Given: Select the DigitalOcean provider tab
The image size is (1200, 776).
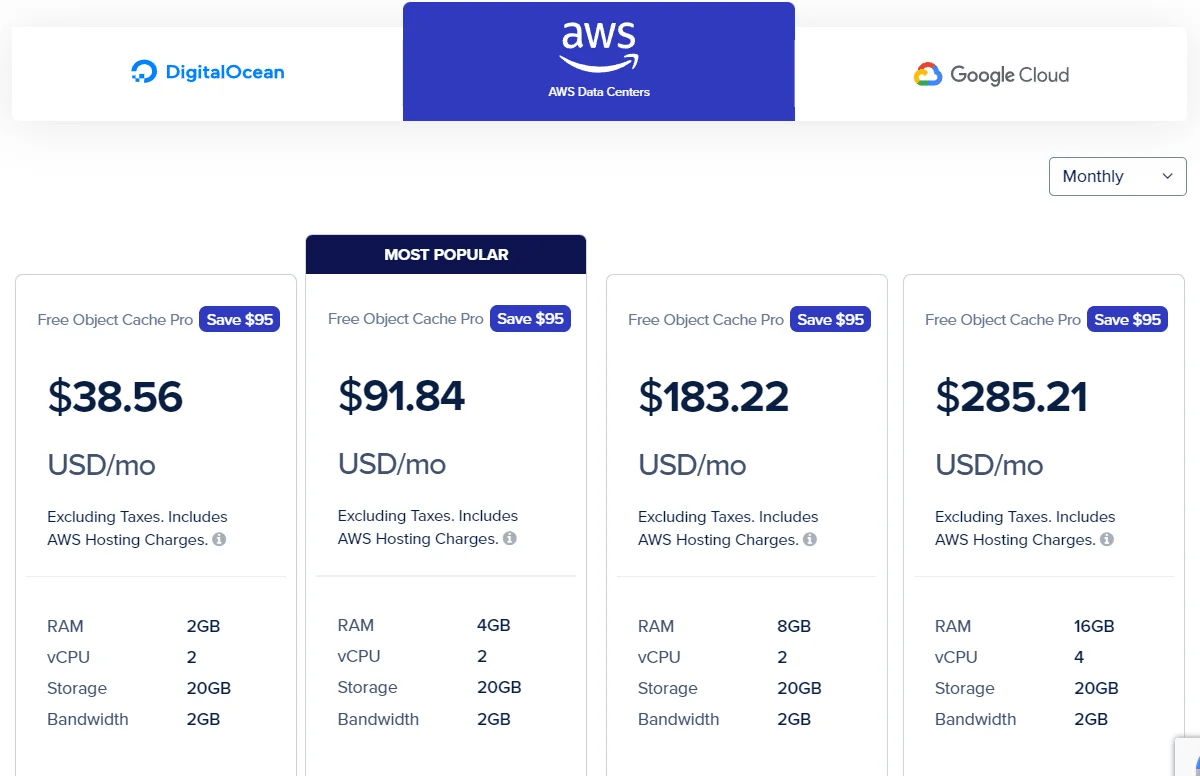Looking at the screenshot, I should [208, 73].
